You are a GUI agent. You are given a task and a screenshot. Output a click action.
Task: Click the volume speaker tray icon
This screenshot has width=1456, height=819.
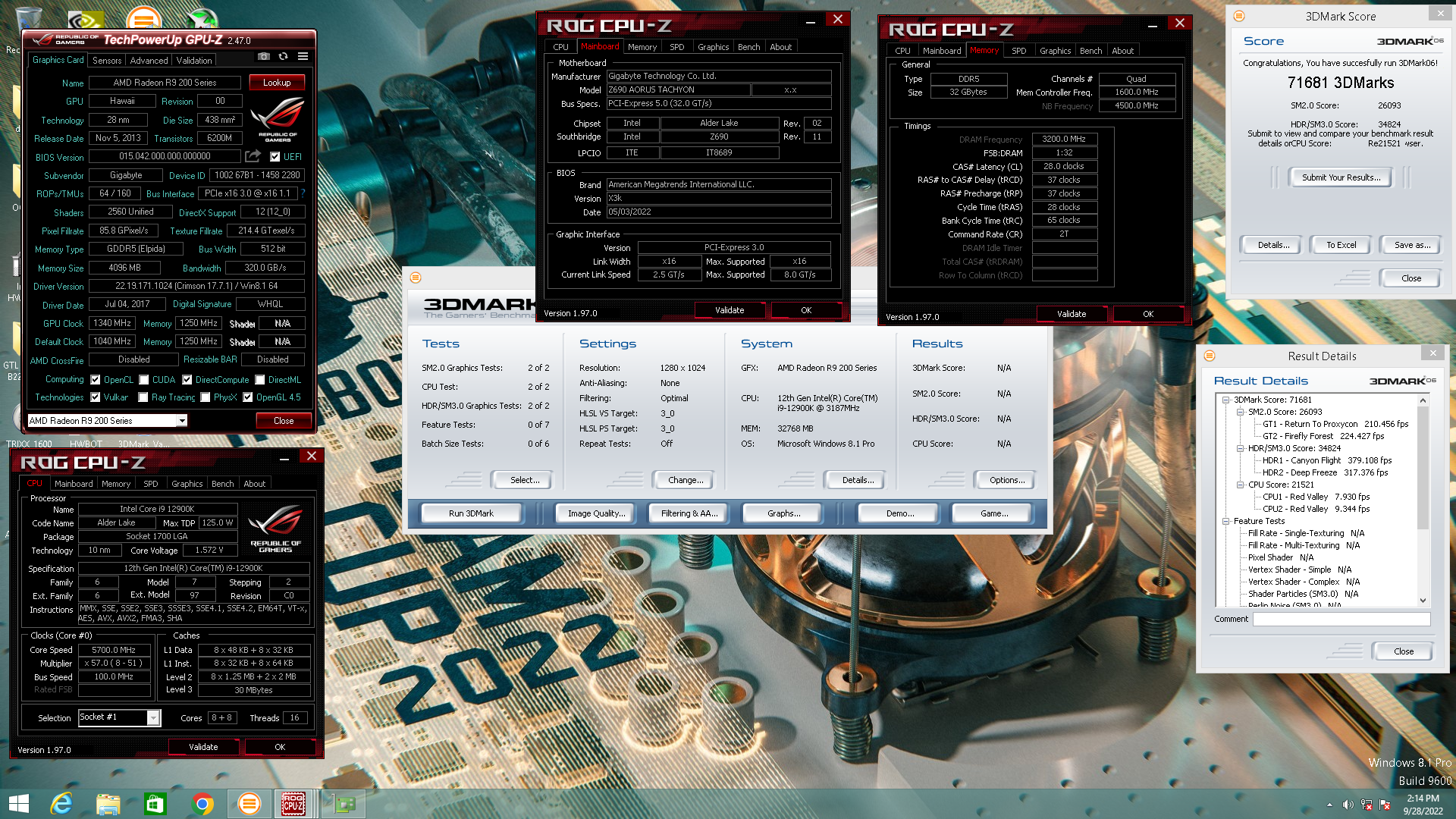click(x=1348, y=805)
